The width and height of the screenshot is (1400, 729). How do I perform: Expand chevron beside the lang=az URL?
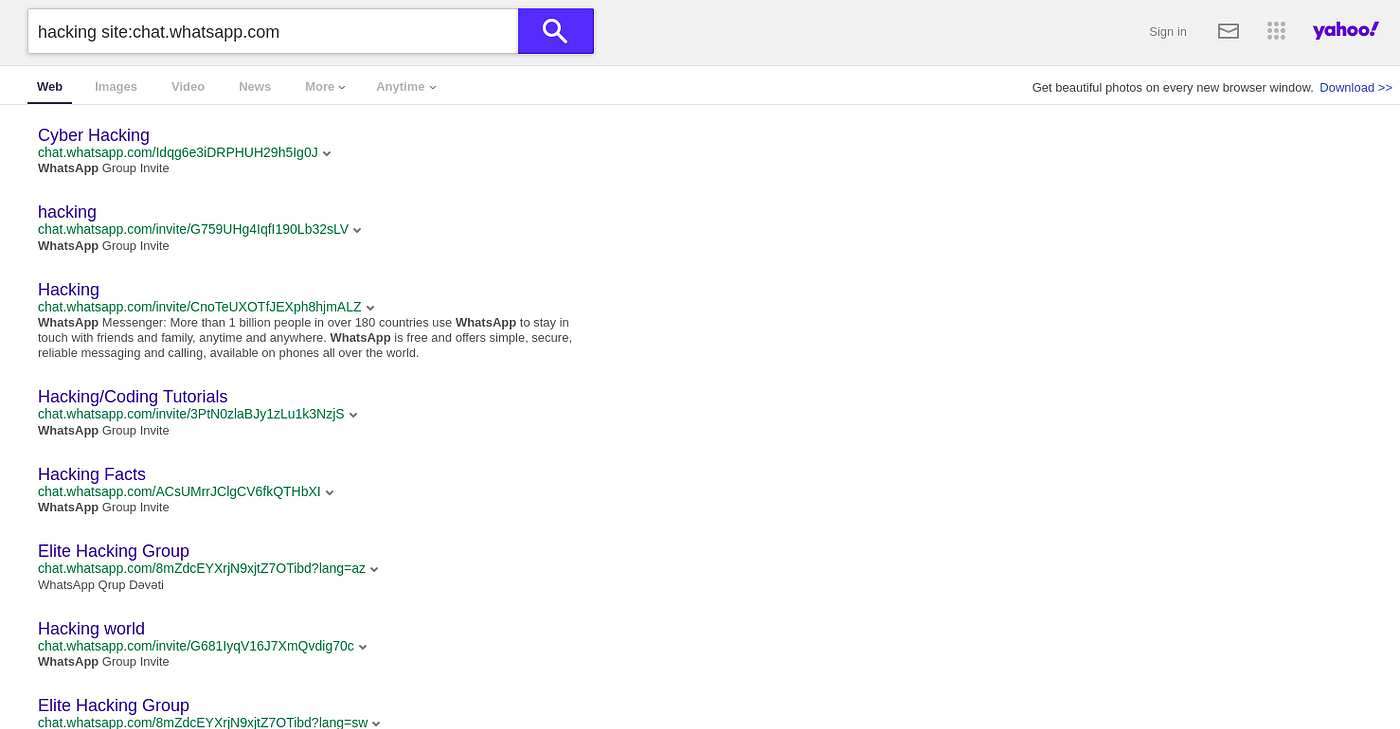[374, 570]
